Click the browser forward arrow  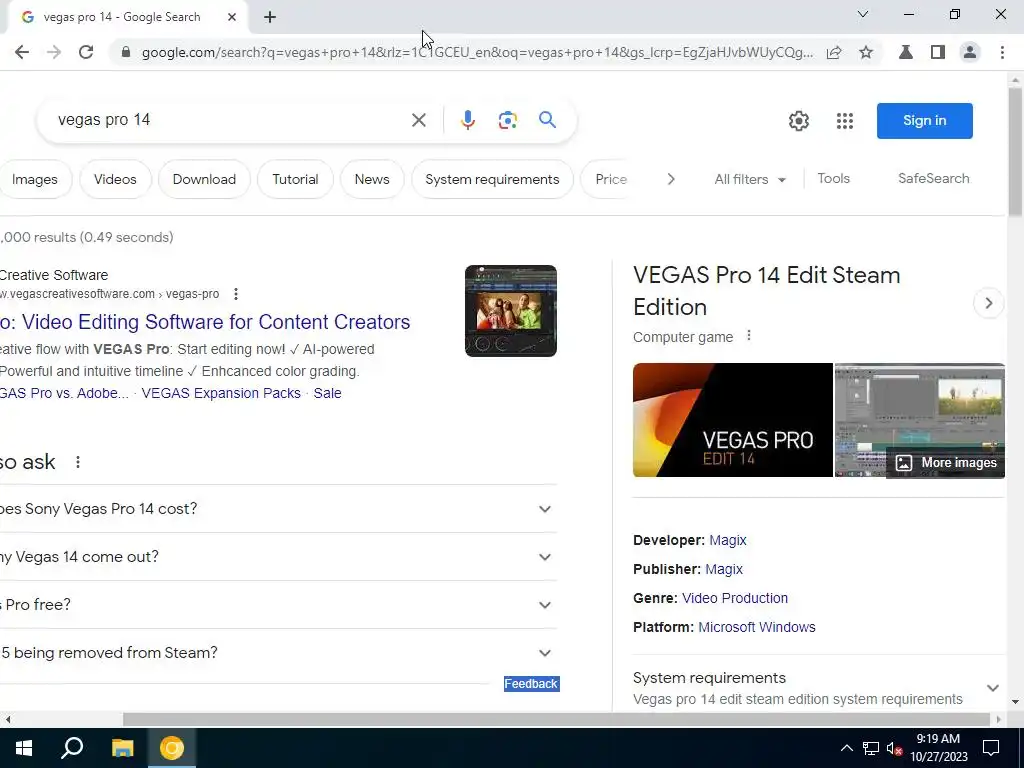(54, 52)
